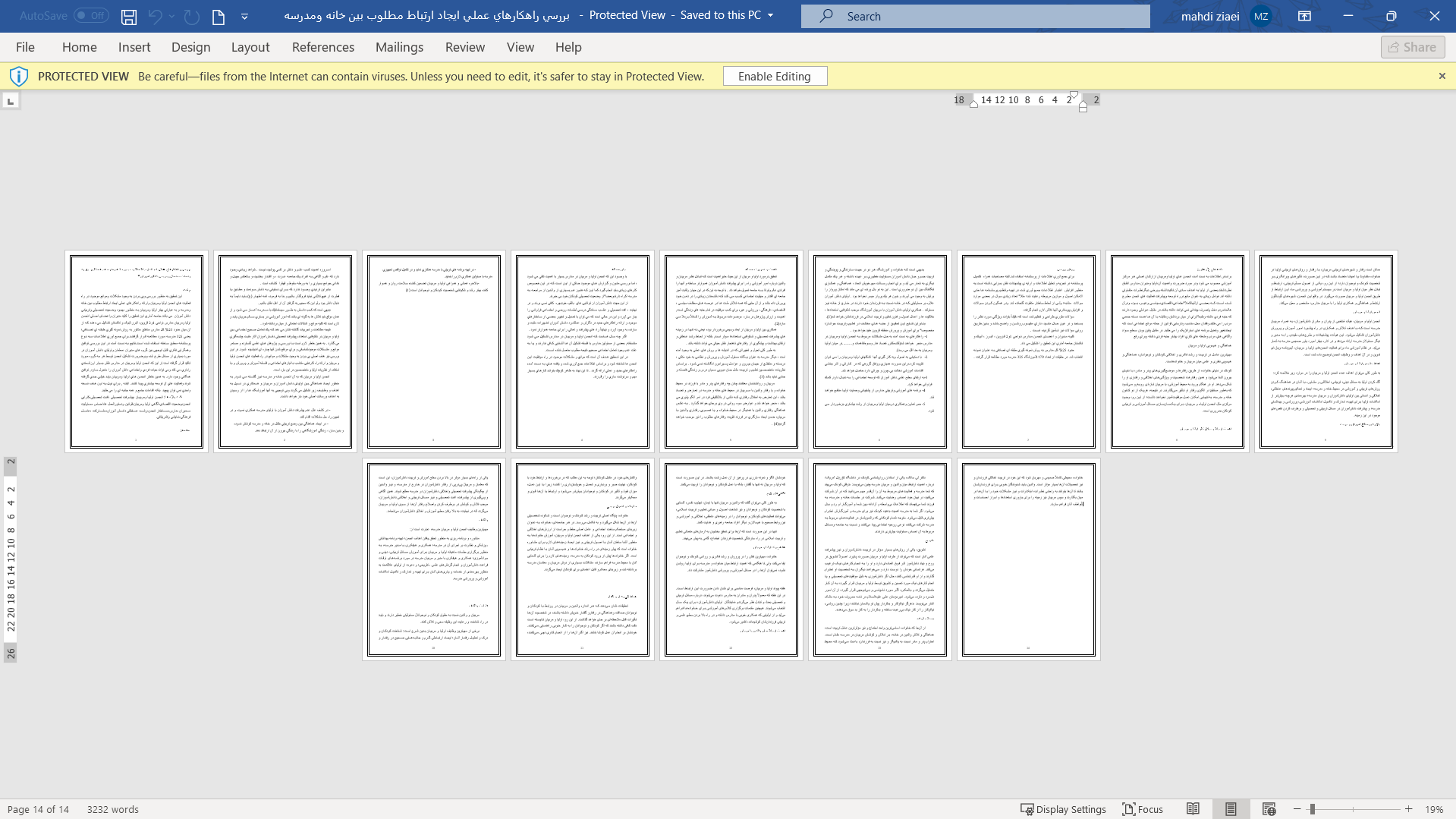Click the Share button
This screenshot has height=819, width=1456.
pyautogui.click(x=1412, y=47)
